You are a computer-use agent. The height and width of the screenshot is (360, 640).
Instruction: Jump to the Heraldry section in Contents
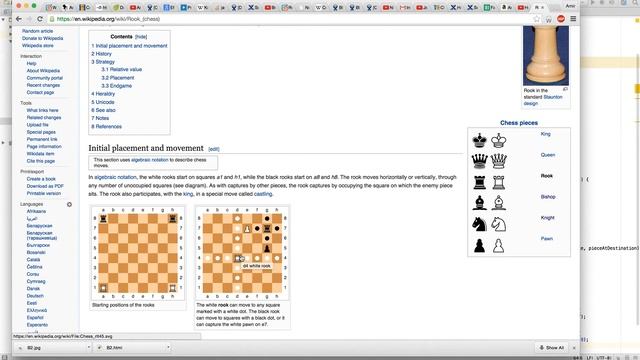(x=103, y=94)
